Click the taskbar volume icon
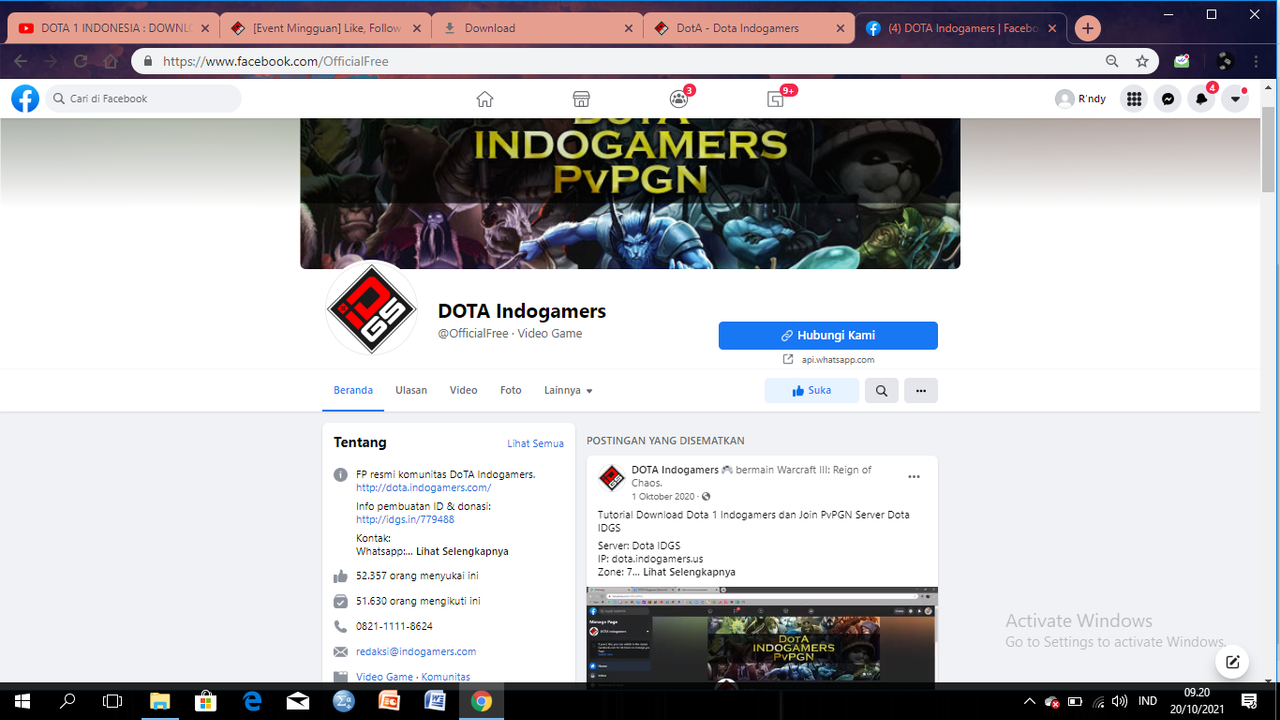Viewport: 1280px width, 720px height. 1119,701
